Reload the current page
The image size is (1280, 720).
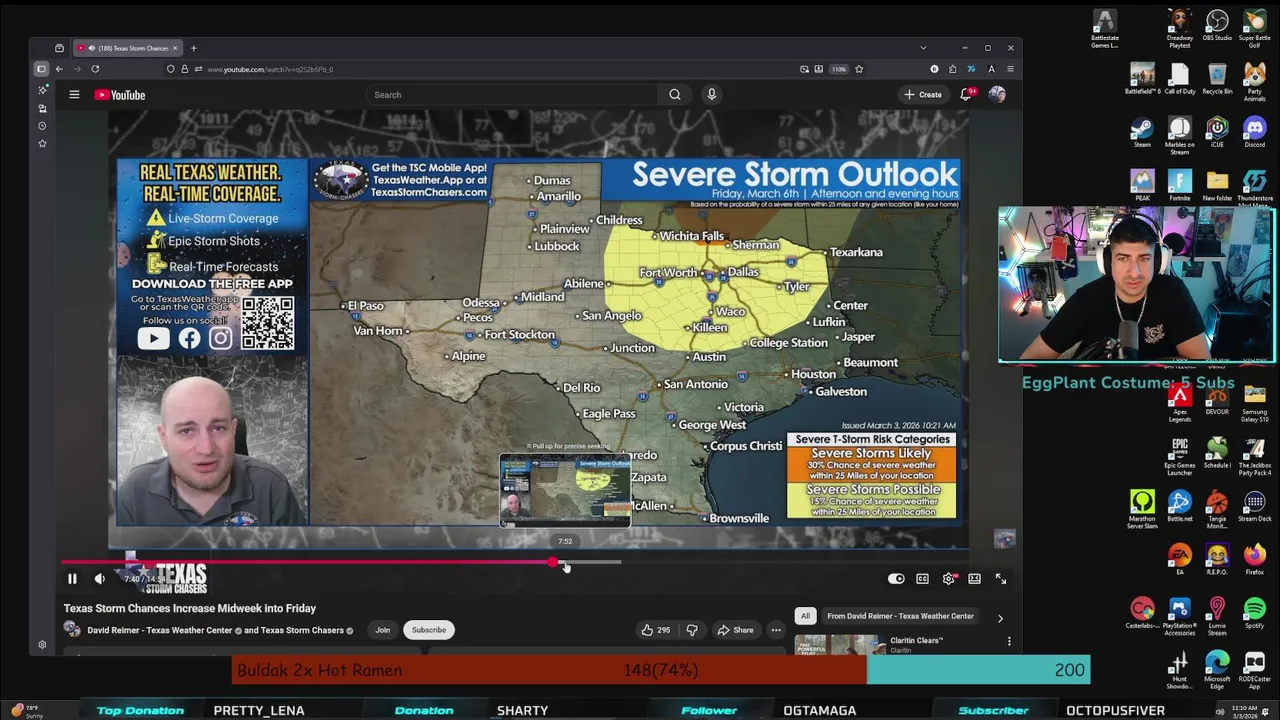point(95,69)
